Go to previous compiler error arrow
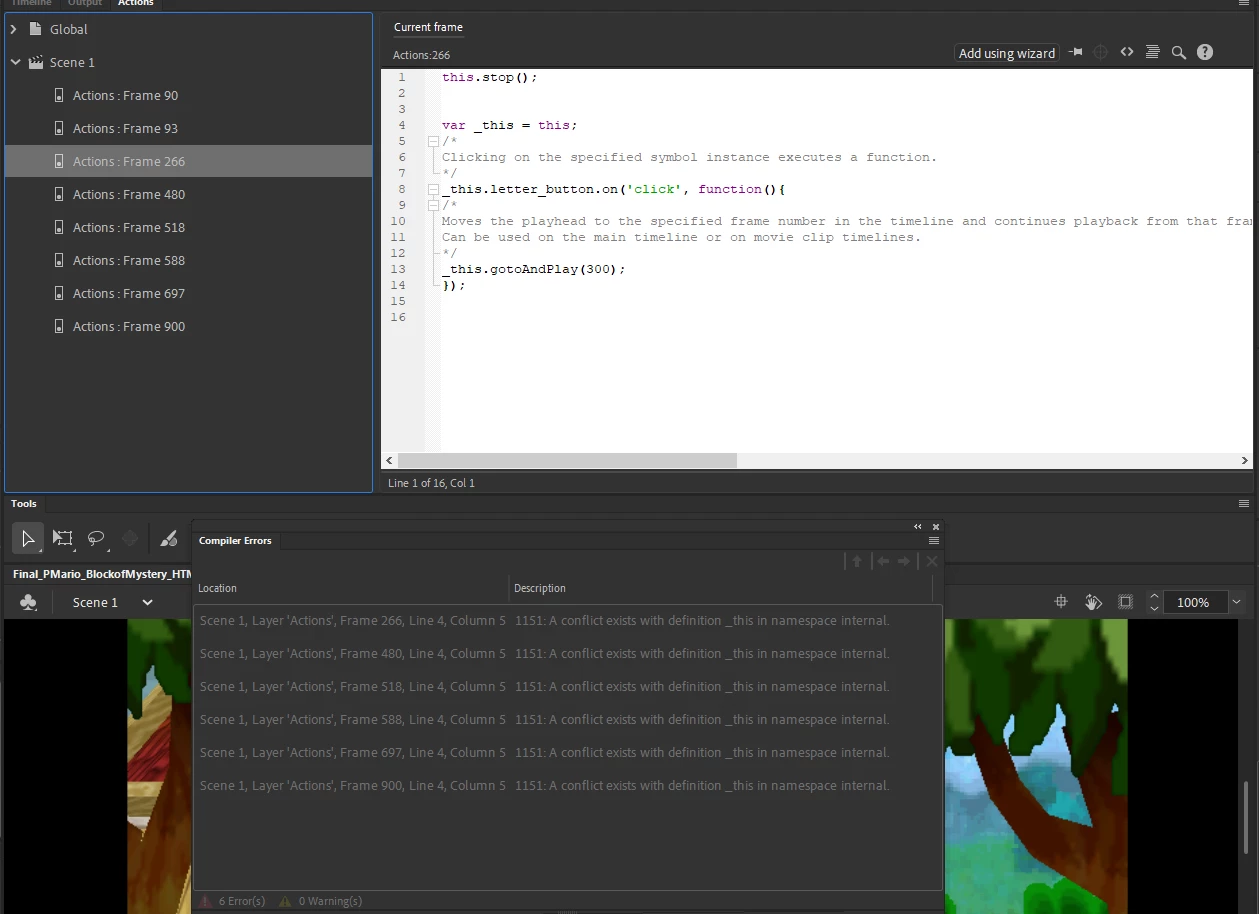 [883, 562]
